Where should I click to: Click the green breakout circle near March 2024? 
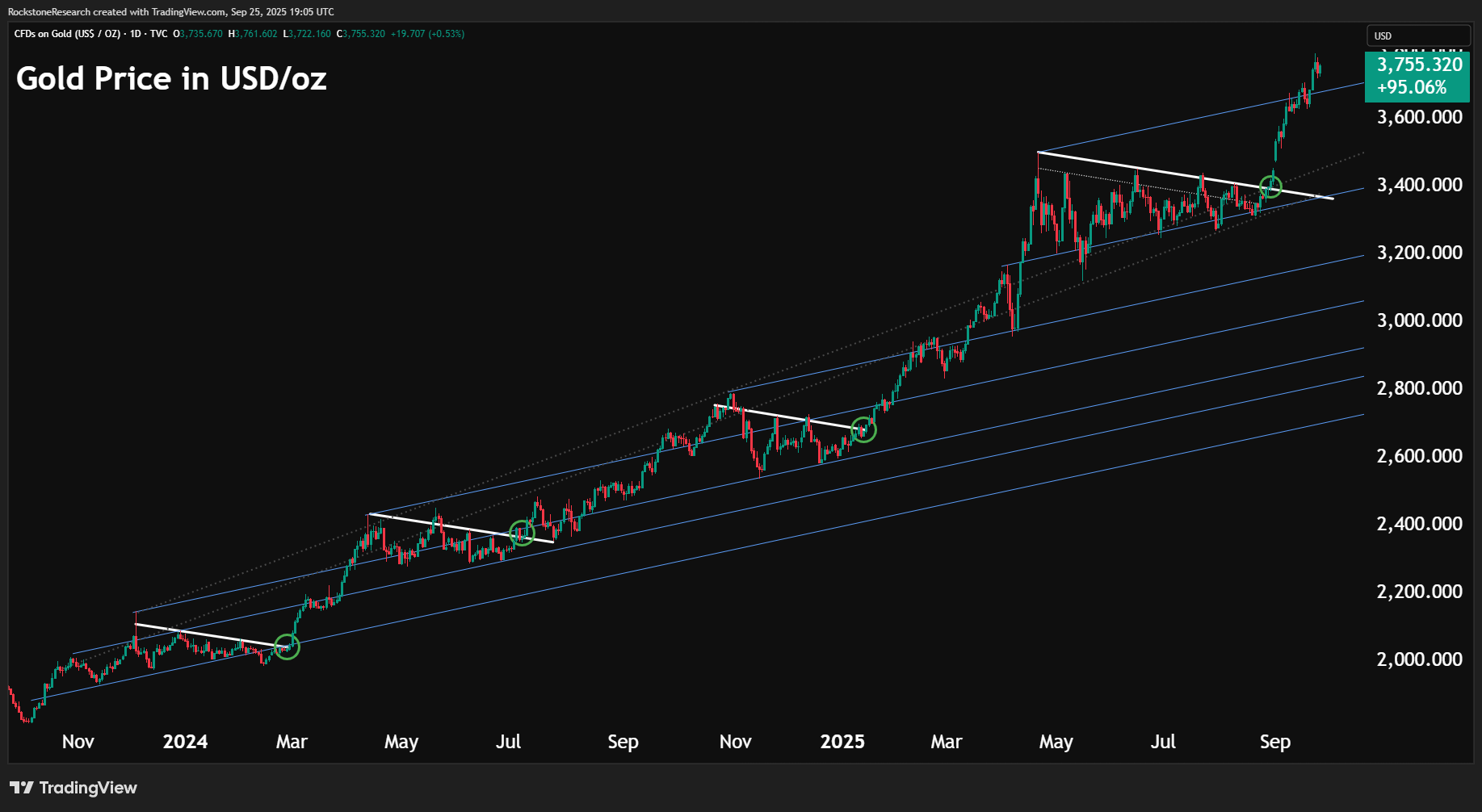287,647
